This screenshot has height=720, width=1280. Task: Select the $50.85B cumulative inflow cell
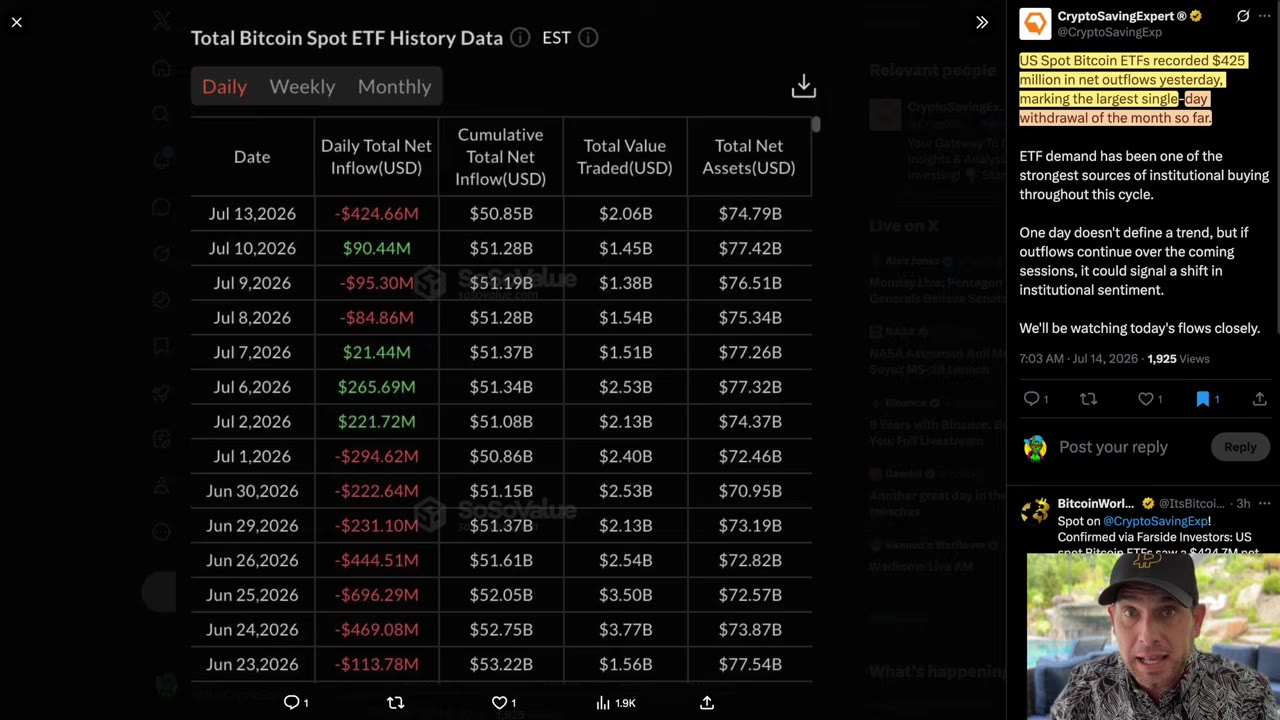click(x=501, y=214)
